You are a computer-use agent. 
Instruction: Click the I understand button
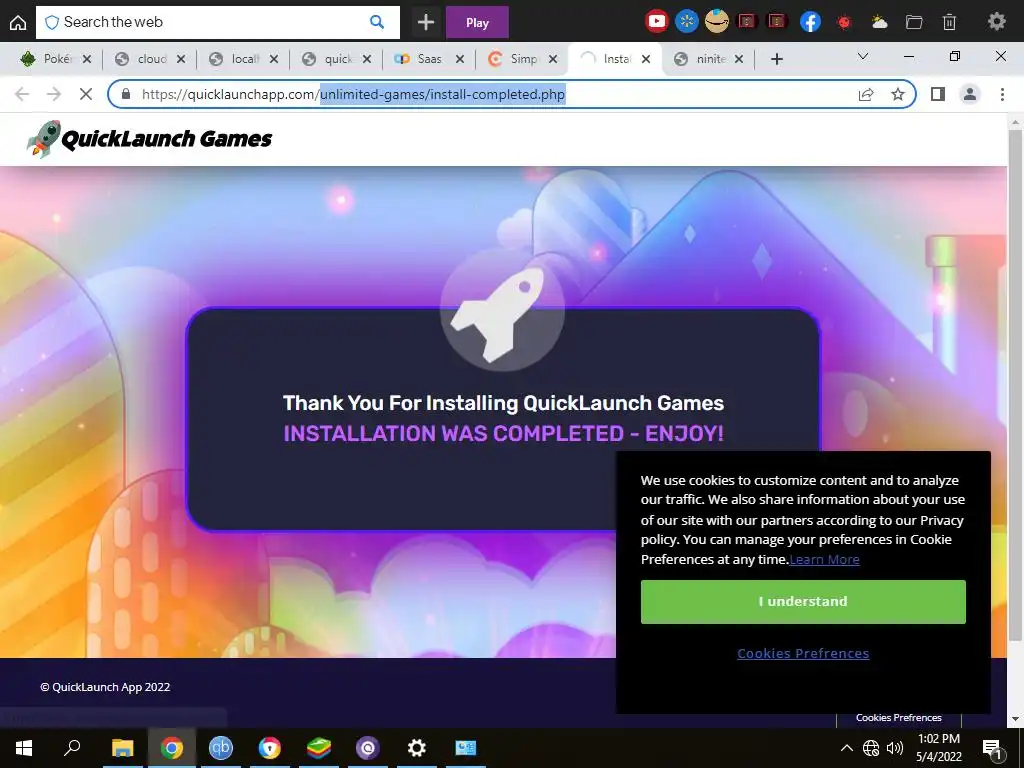point(803,601)
